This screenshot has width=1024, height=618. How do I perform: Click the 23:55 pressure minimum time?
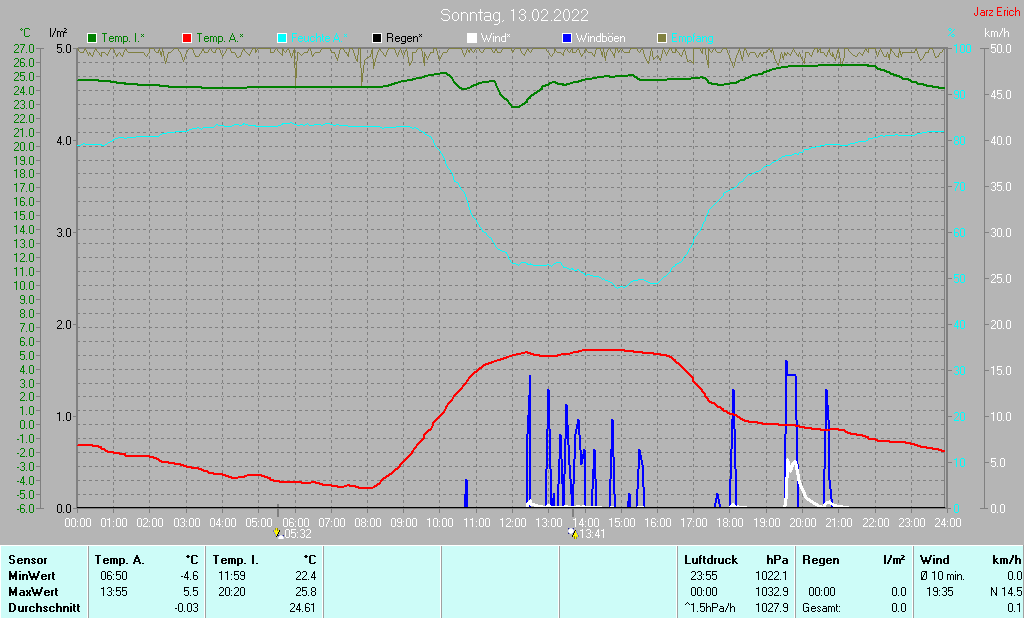coord(703,576)
